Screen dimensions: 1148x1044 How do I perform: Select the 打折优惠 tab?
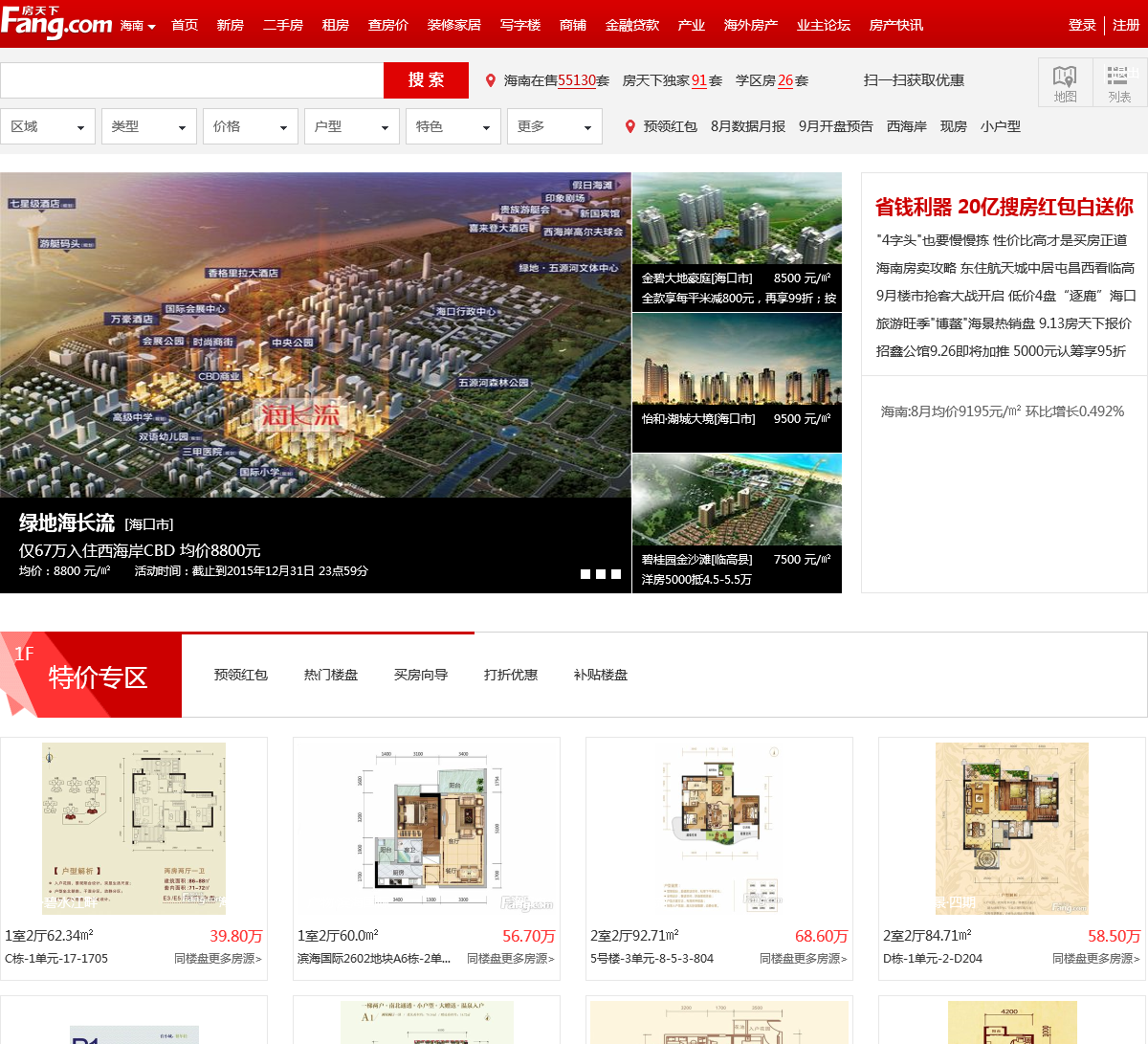click(511, 675)
